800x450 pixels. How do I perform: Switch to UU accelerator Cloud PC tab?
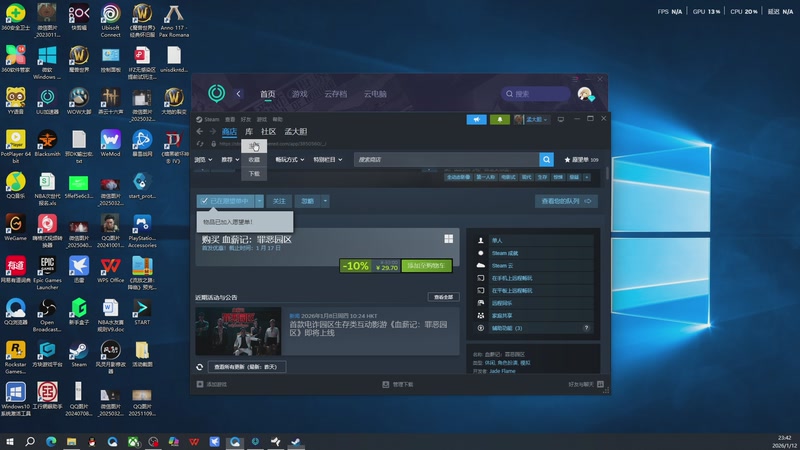click(x=375, y=94)
